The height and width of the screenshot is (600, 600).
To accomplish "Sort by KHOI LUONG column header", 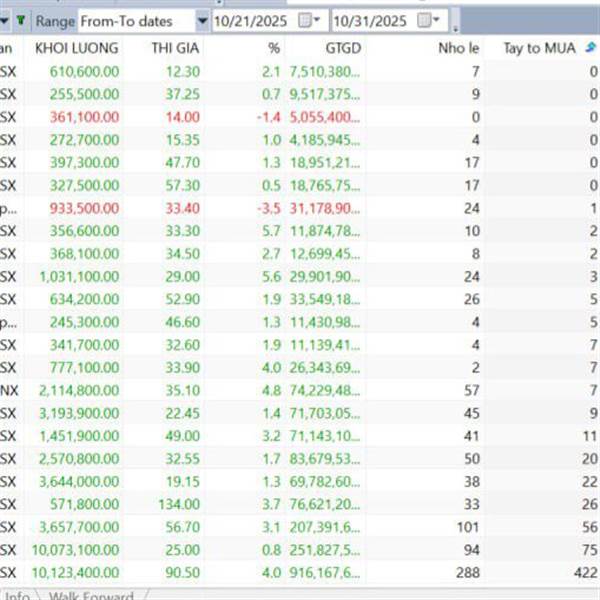I will point(77,48).
